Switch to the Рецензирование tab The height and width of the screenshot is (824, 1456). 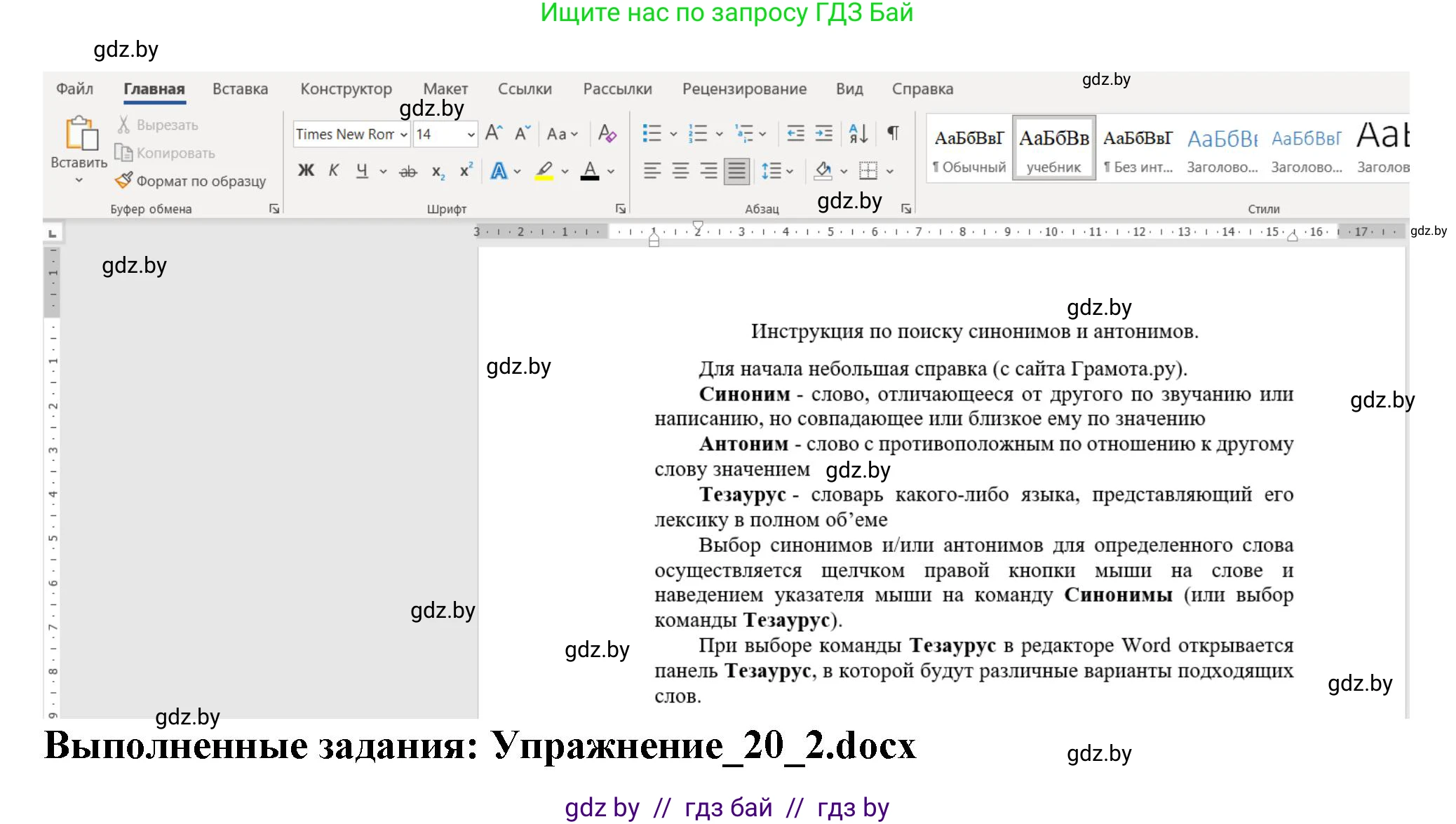(743, 89)
